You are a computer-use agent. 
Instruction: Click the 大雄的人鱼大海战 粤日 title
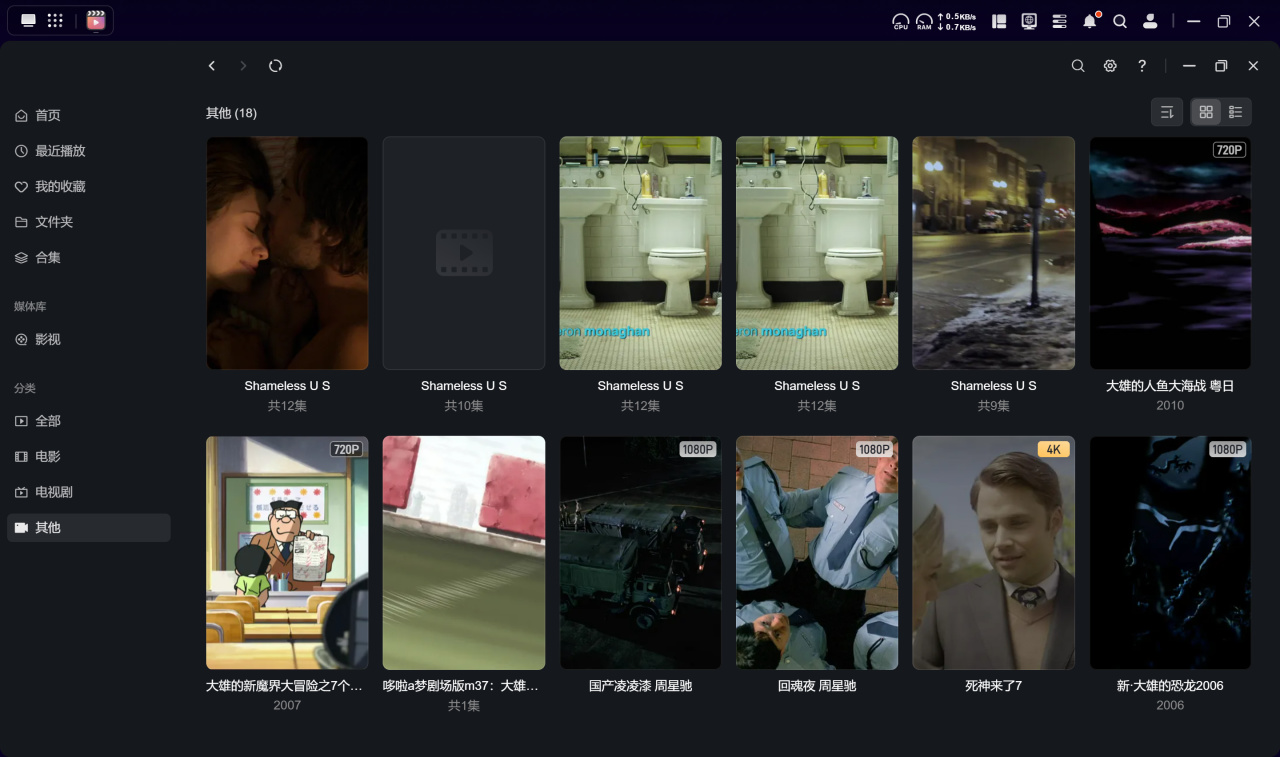pos(1170,386)
